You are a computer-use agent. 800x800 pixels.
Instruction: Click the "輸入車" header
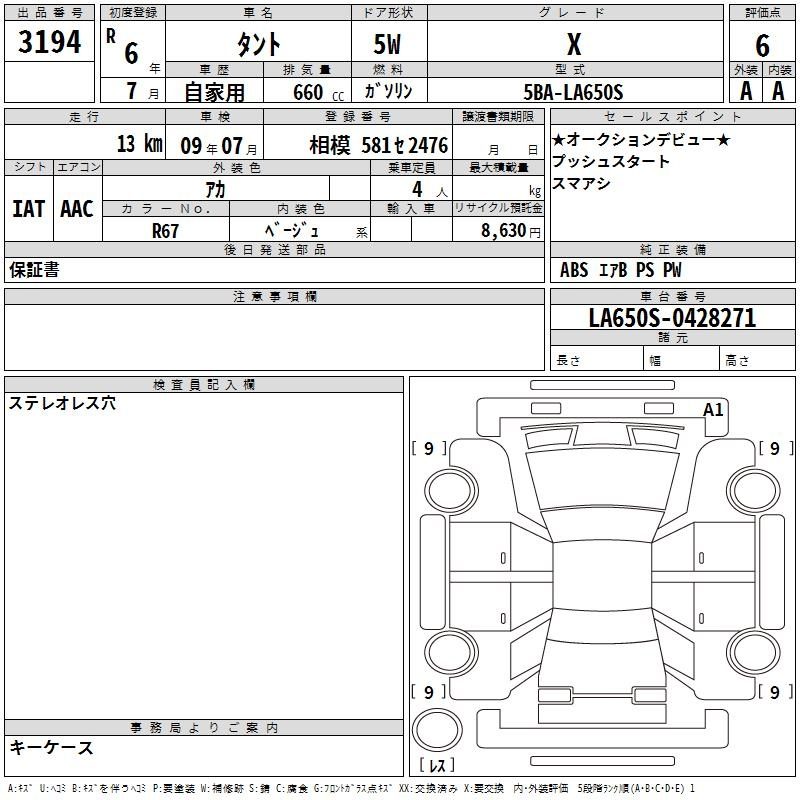click(x=411, y=208)
